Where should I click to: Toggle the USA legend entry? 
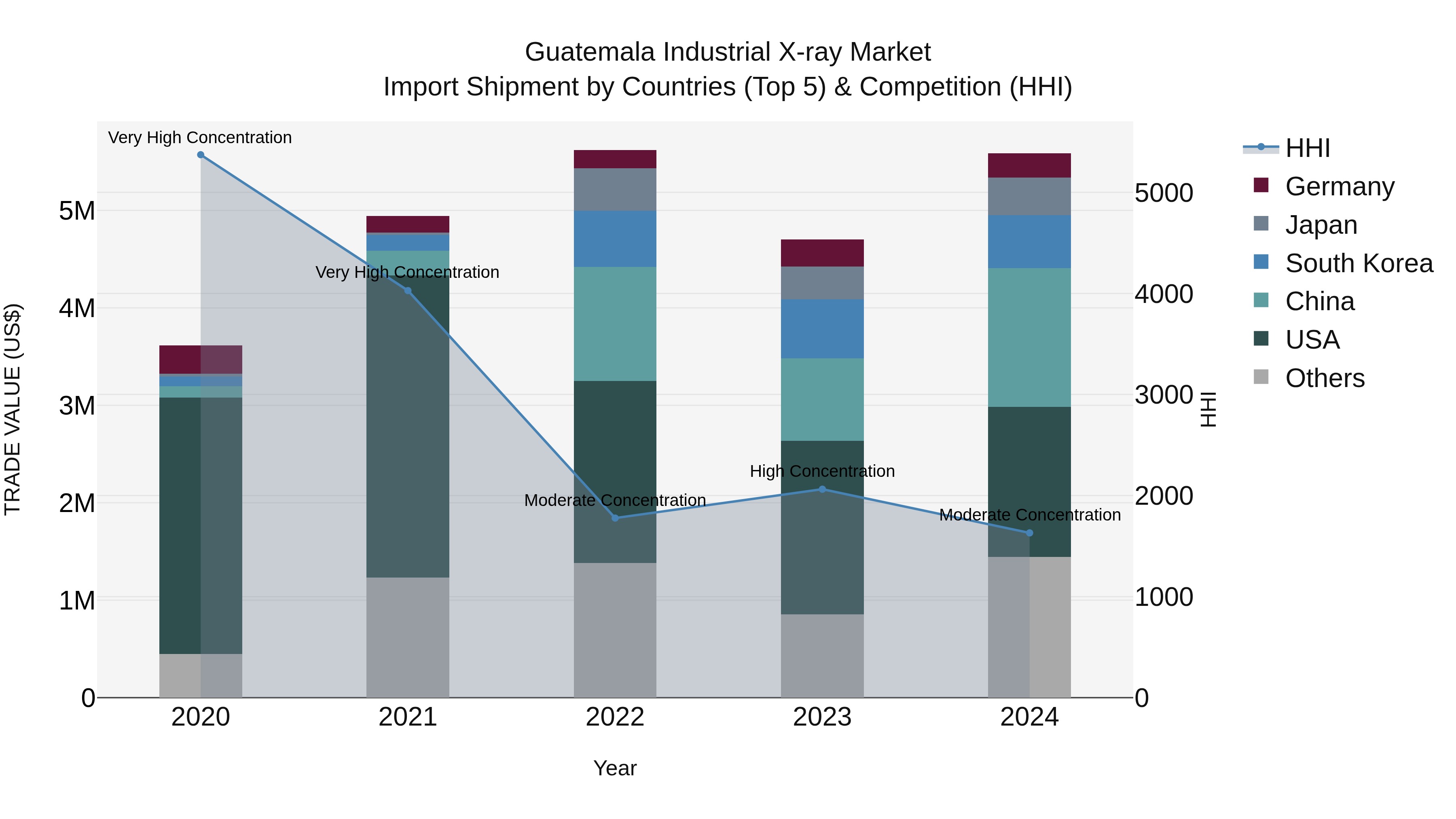(1297, 340)
